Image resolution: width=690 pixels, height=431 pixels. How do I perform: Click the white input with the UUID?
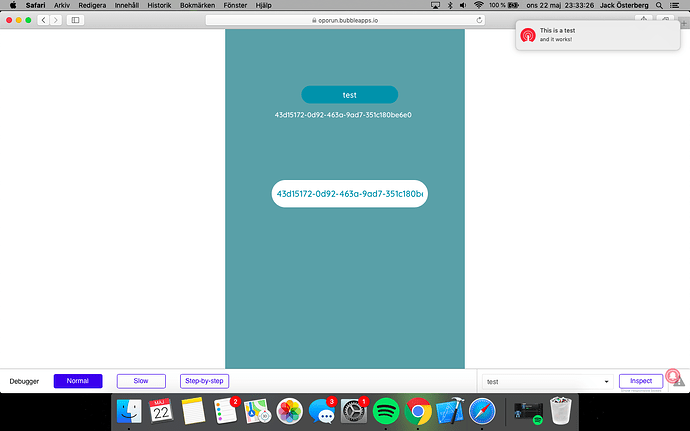tap(349, 194)
